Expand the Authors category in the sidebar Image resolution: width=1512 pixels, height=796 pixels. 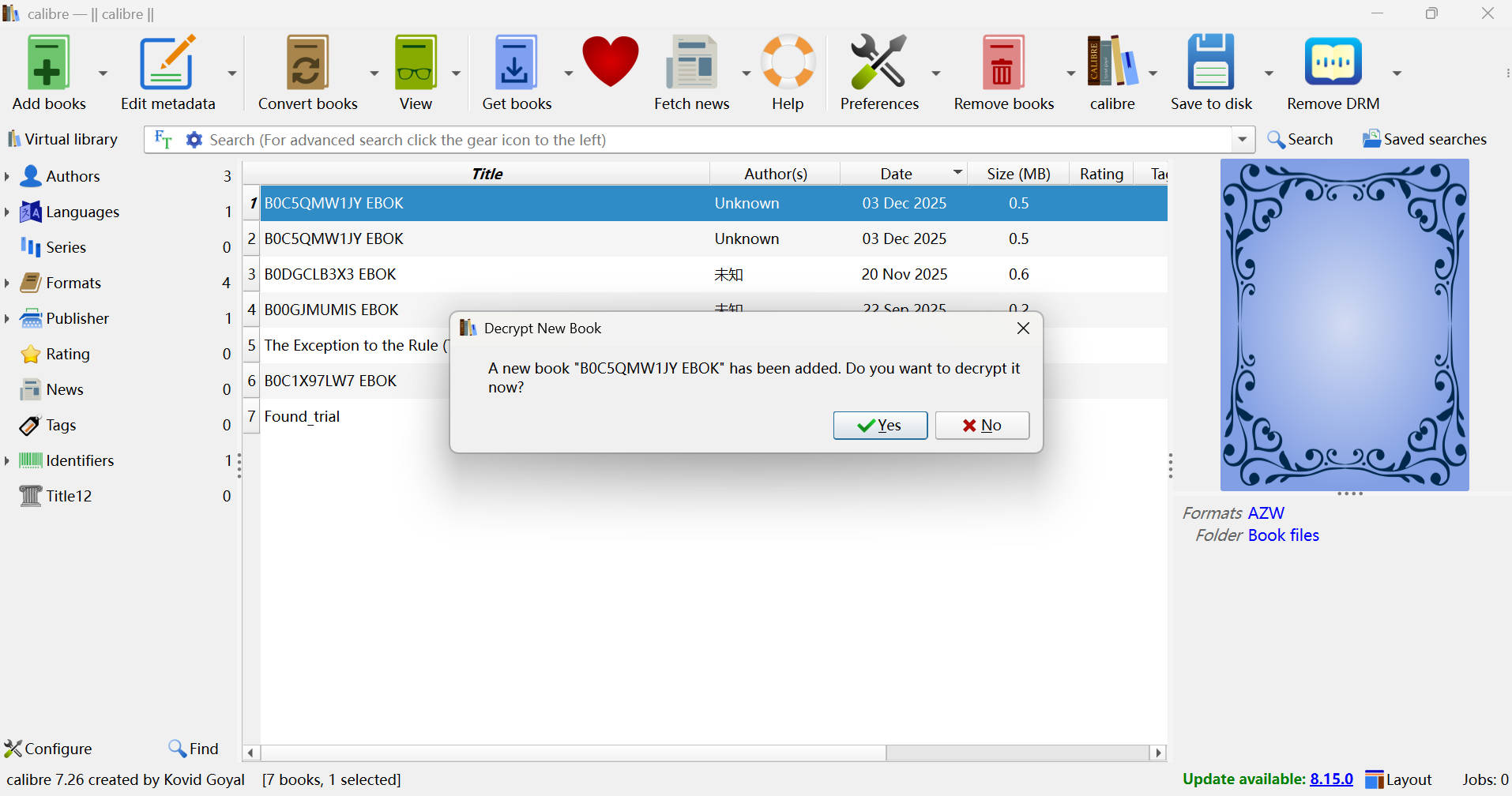[x=7, y=176]
